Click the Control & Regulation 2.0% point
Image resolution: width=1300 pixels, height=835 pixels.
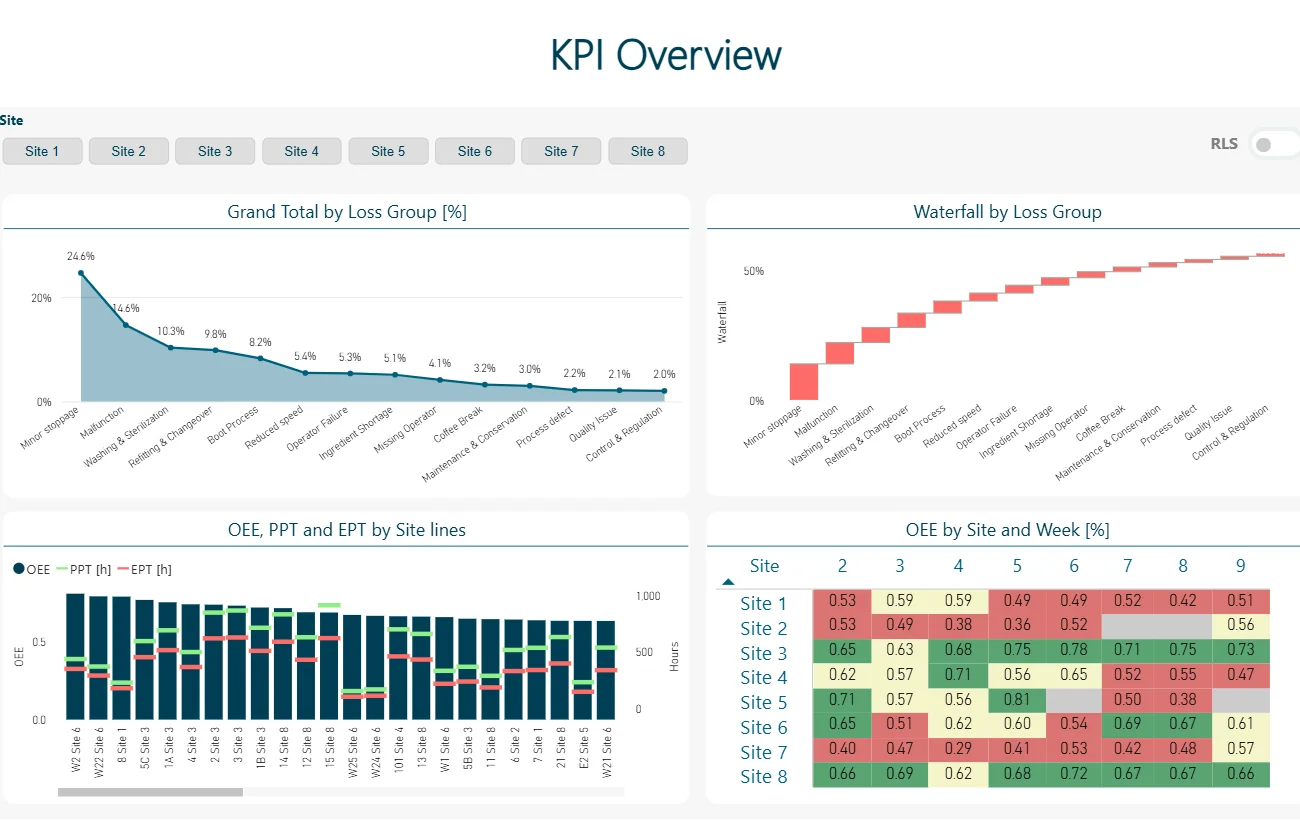tap(664, 391)
